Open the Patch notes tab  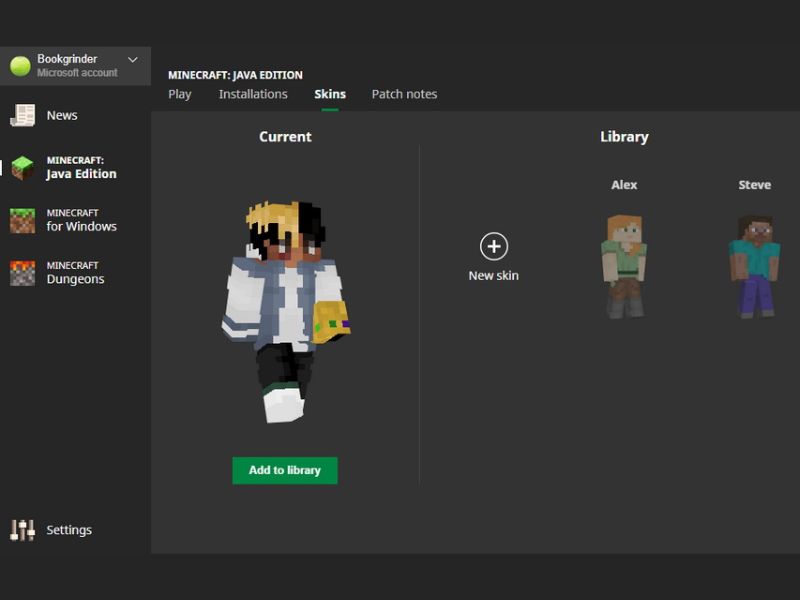click(404, 94)
